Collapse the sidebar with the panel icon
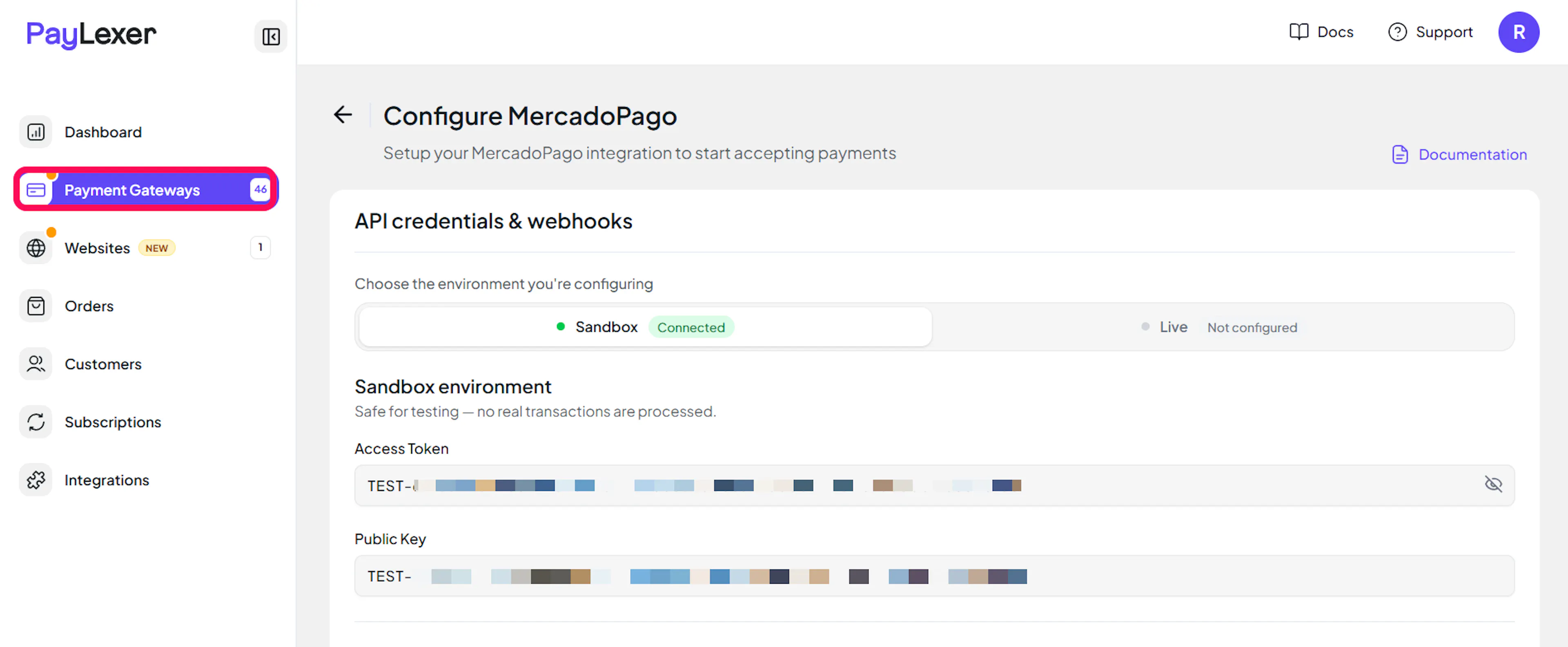 271,36
